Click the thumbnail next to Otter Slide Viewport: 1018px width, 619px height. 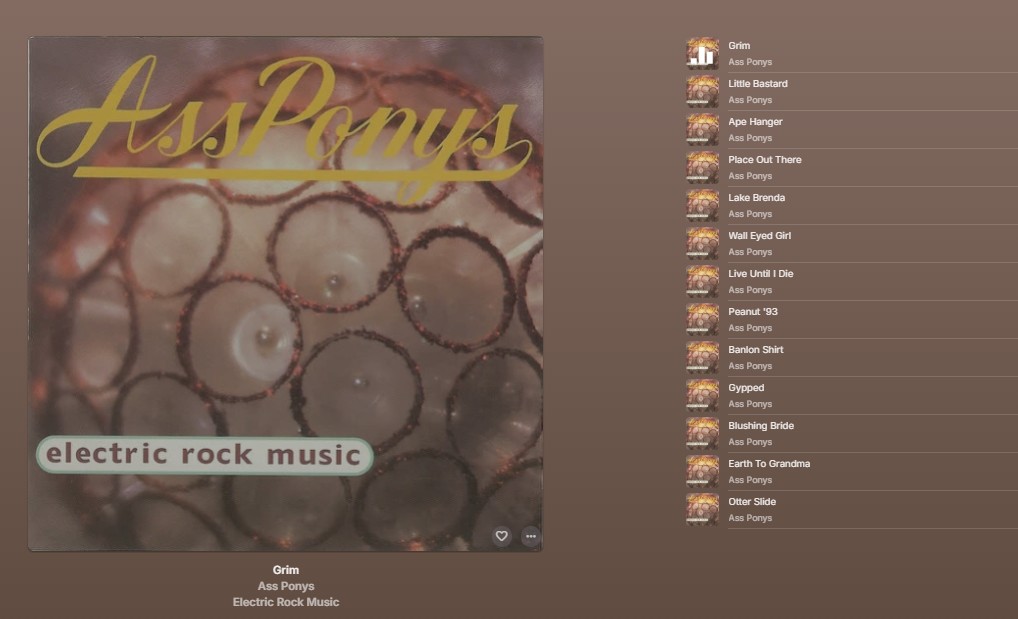702,510
